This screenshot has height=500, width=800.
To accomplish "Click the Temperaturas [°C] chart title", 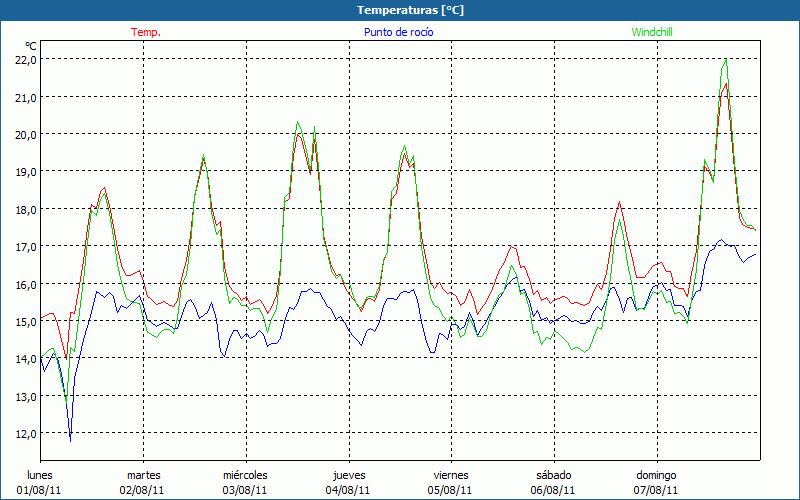I will coord(410,10).
